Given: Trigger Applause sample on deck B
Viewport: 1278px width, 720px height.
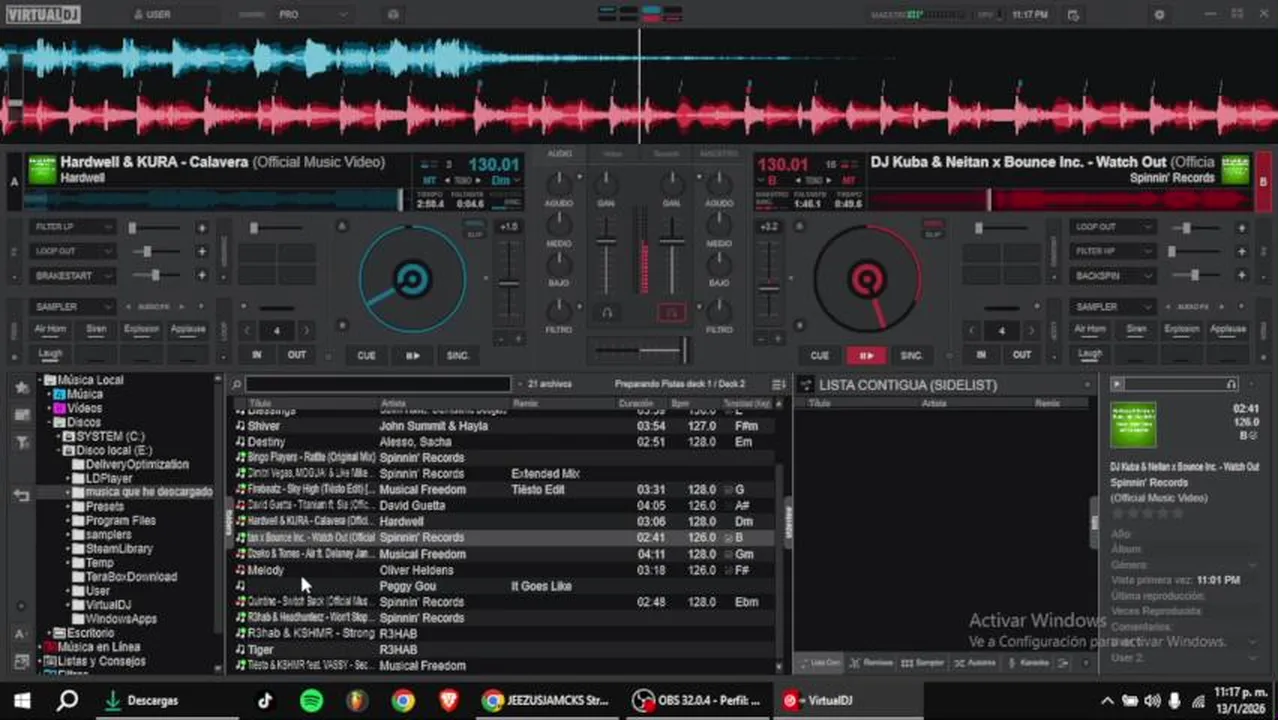Looking at the screenshot, I should (x=1228, y=329).
